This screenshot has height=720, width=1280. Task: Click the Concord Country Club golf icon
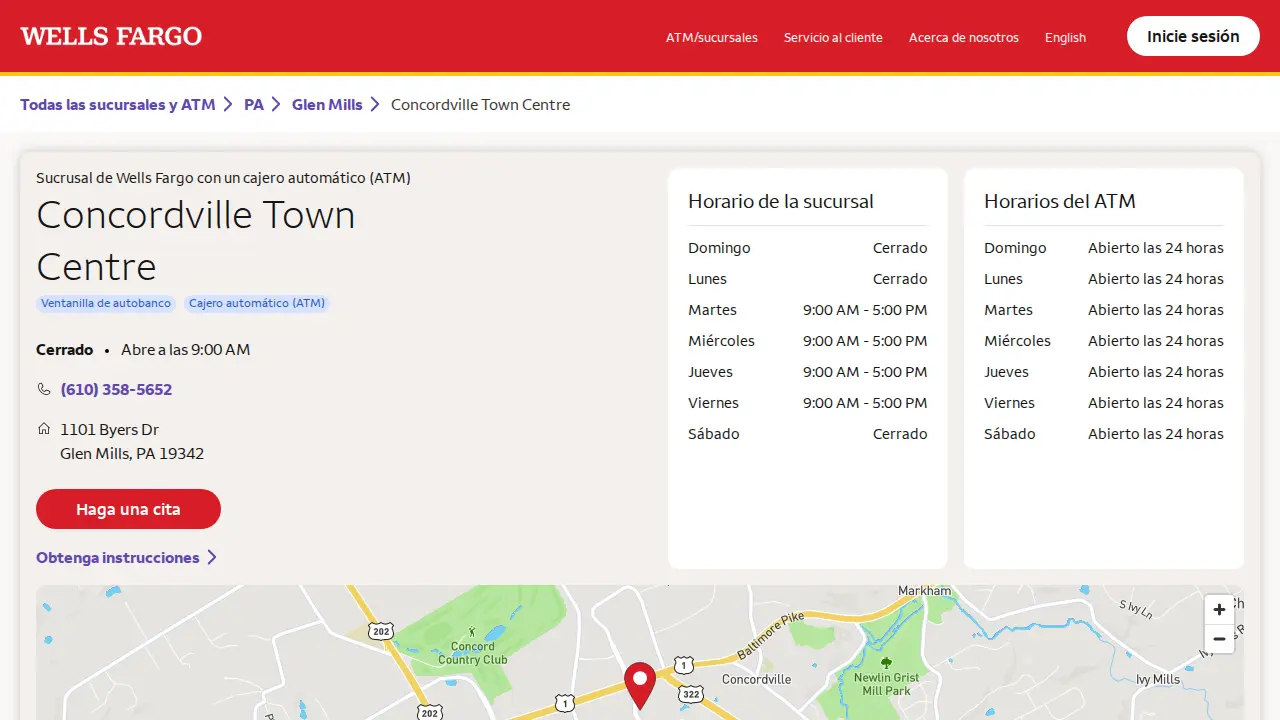click(x=472, y=633)
